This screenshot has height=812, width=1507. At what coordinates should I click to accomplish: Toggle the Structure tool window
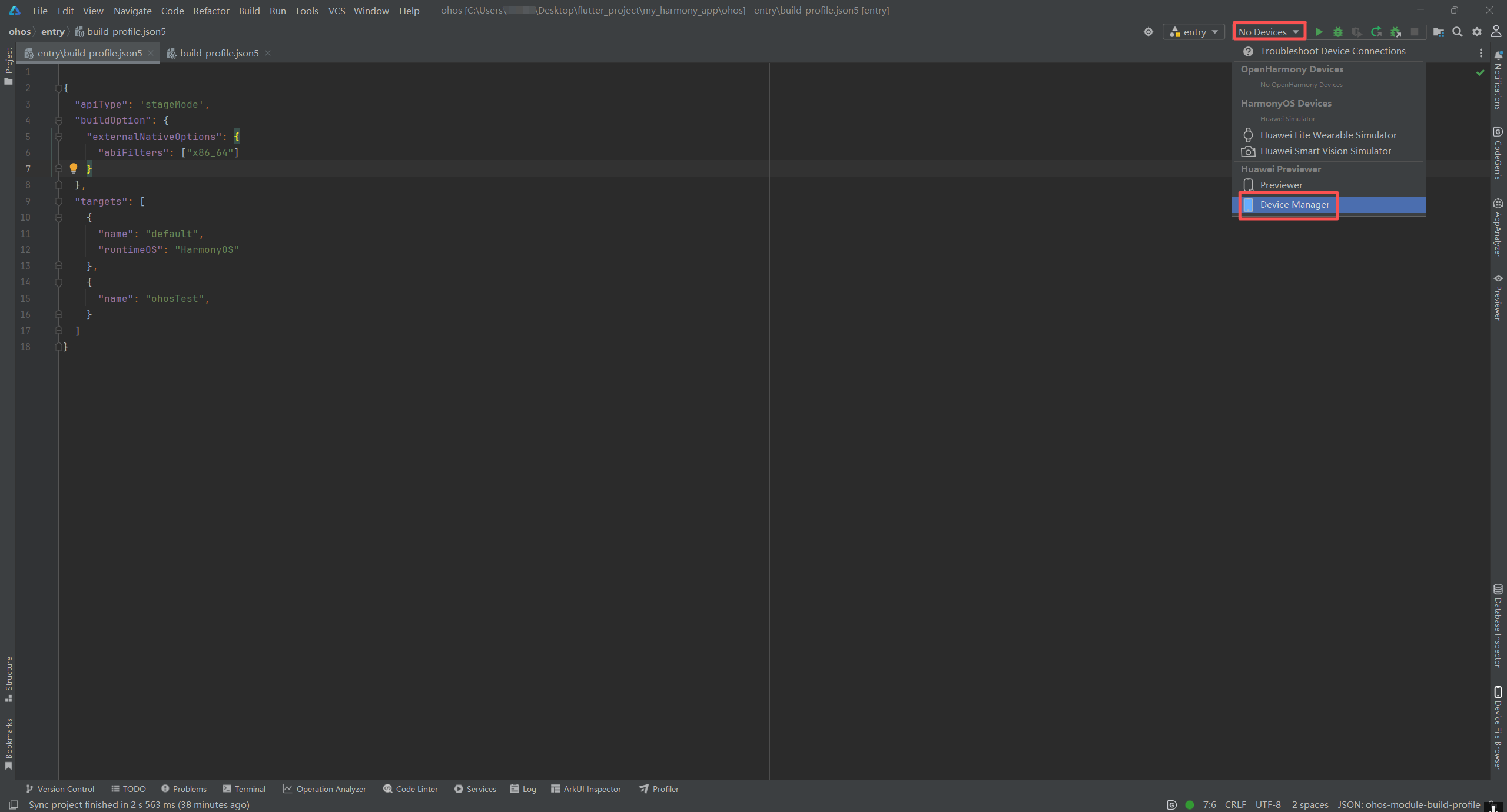coord(8,678)
